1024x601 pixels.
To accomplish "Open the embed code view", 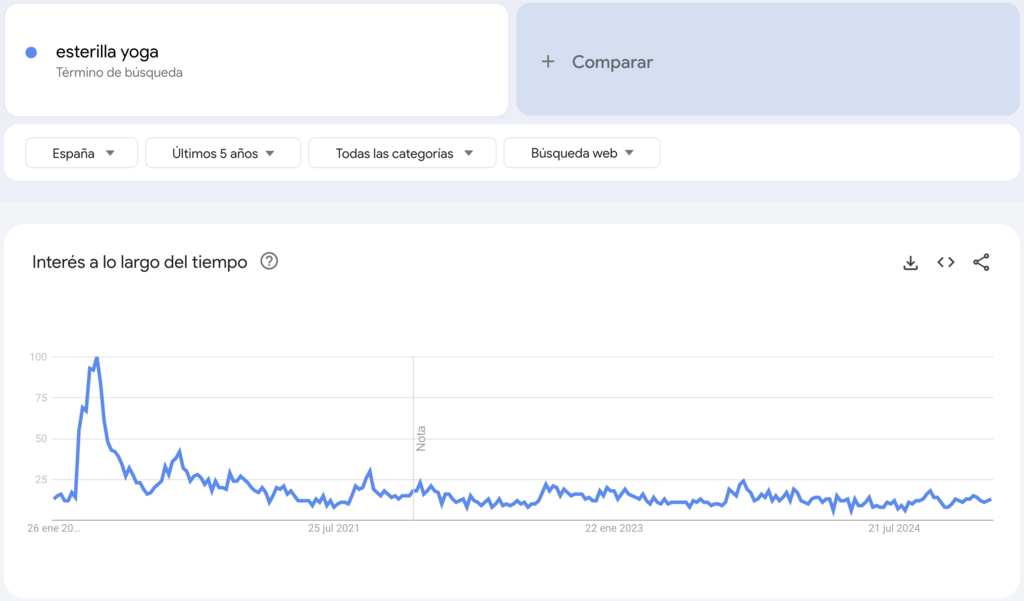I will (945, 262).
